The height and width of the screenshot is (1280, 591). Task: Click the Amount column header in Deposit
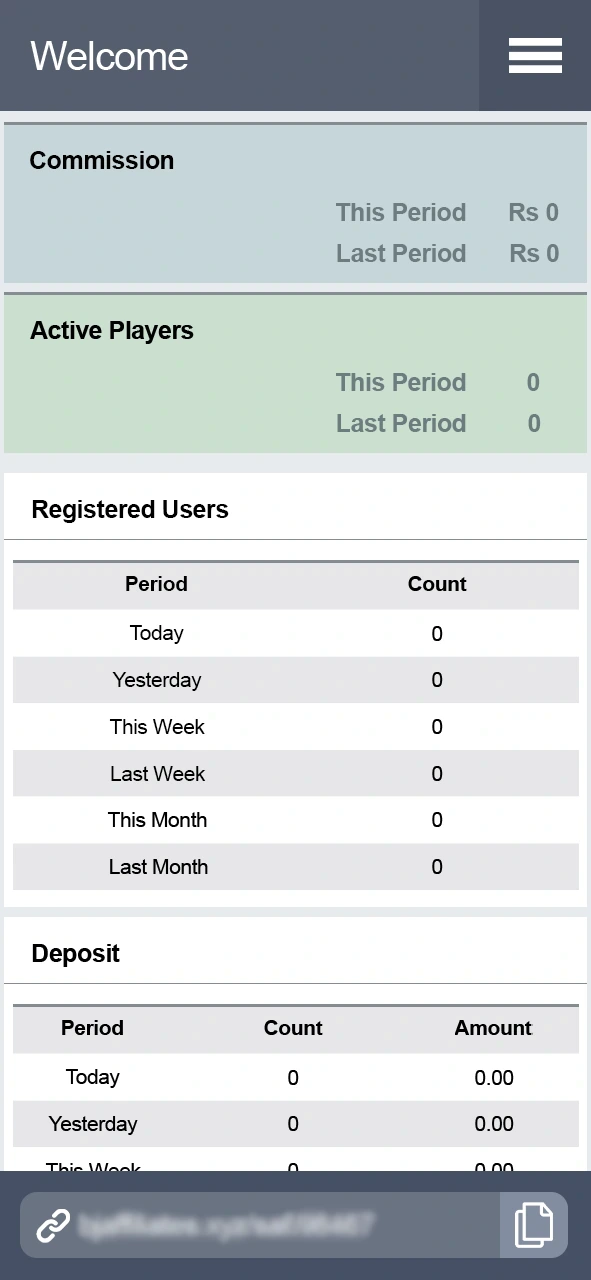(493, 1028)
